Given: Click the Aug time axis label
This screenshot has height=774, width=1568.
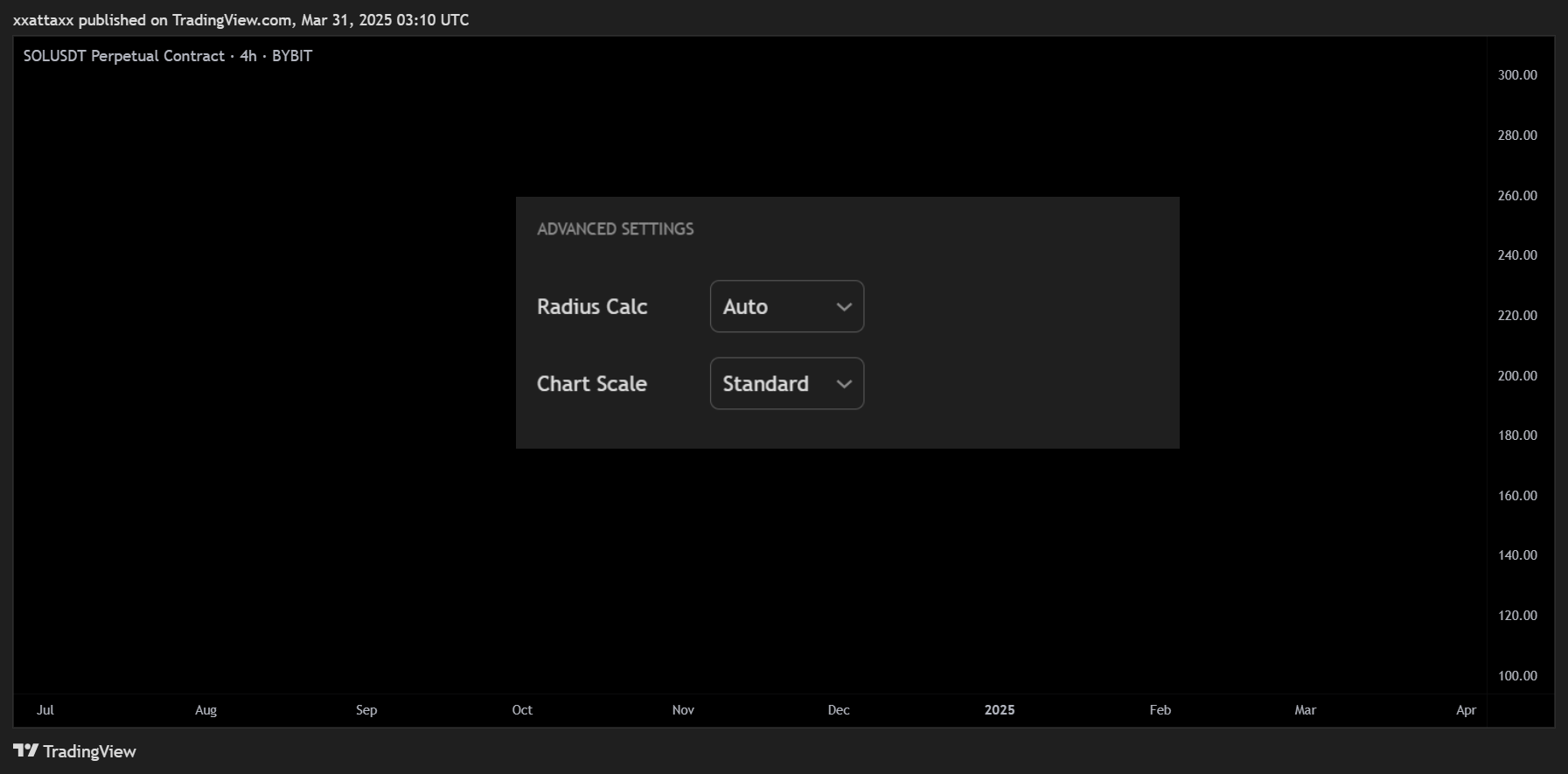Looking at the screenshot, I should click(206, 710).
